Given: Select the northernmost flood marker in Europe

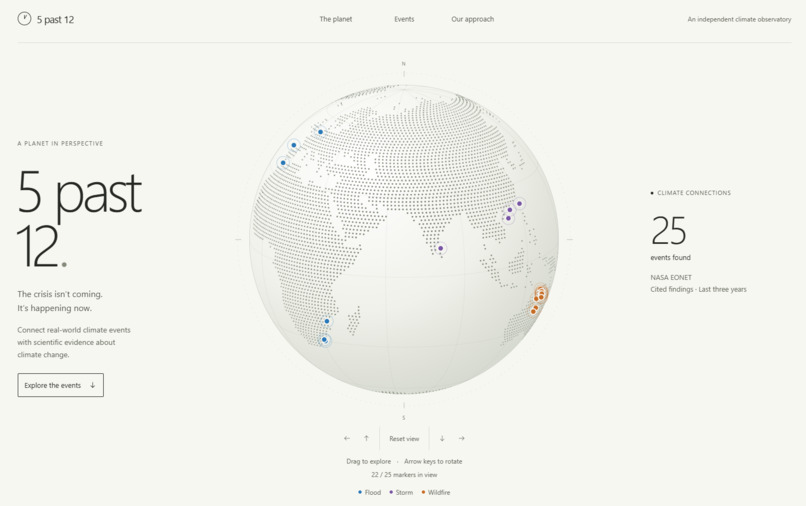Looking at the screenshot, I should [320, 132].
